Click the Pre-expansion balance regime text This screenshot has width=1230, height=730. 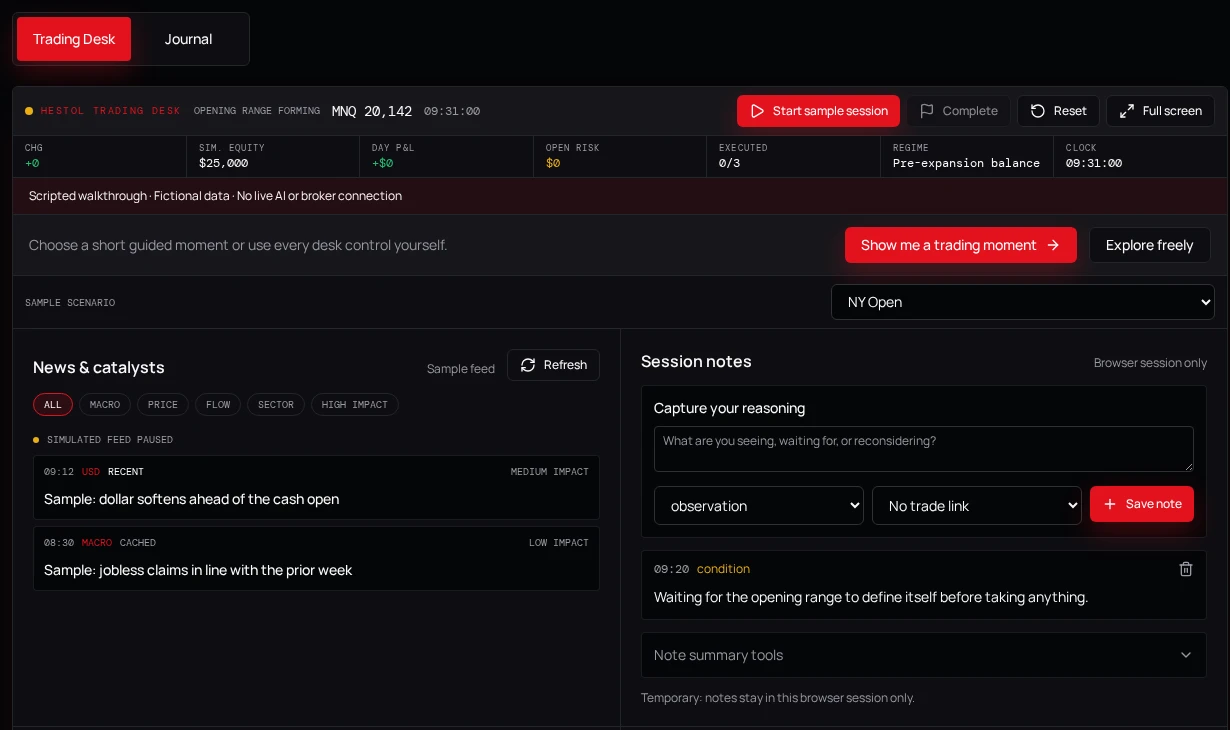966,163
